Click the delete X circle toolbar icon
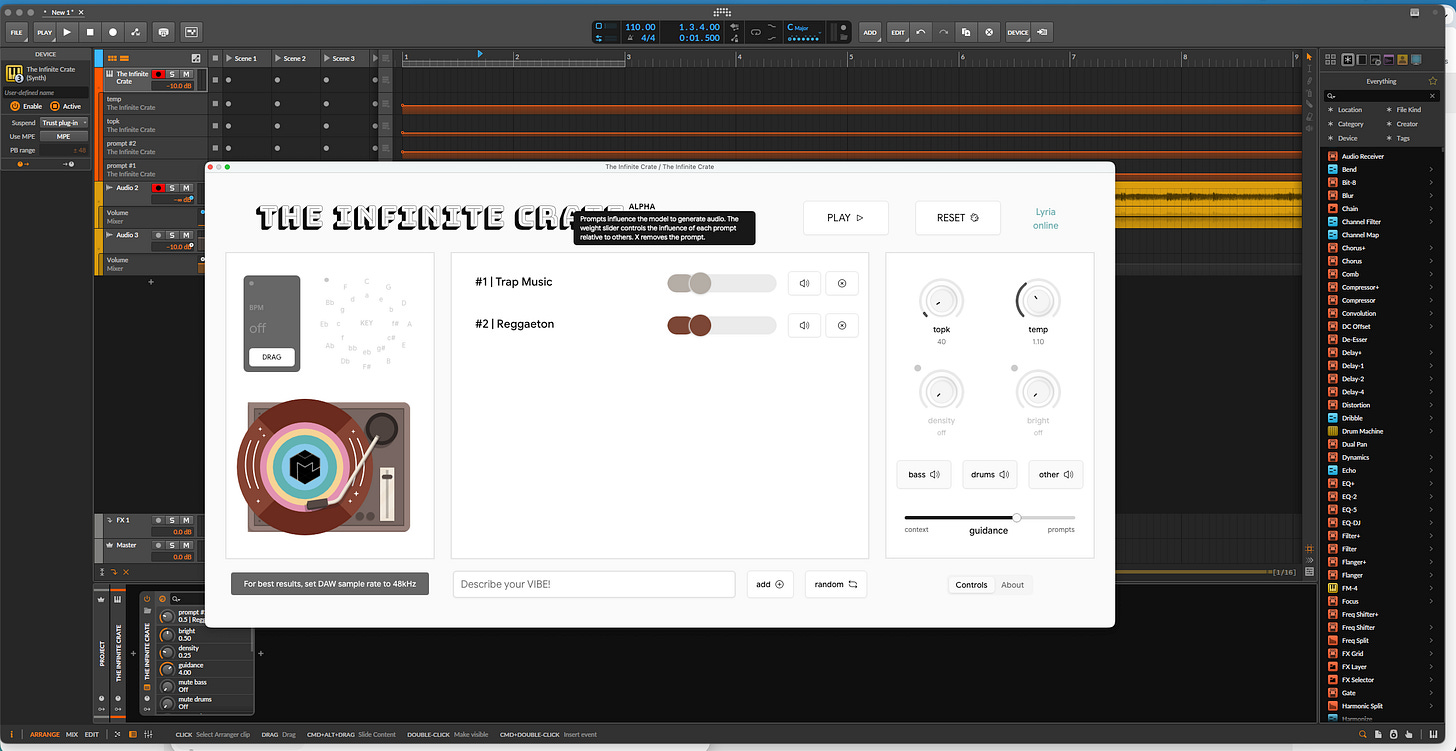The height and width of the screenshot is (751, 1456). [x=989, y=32]
